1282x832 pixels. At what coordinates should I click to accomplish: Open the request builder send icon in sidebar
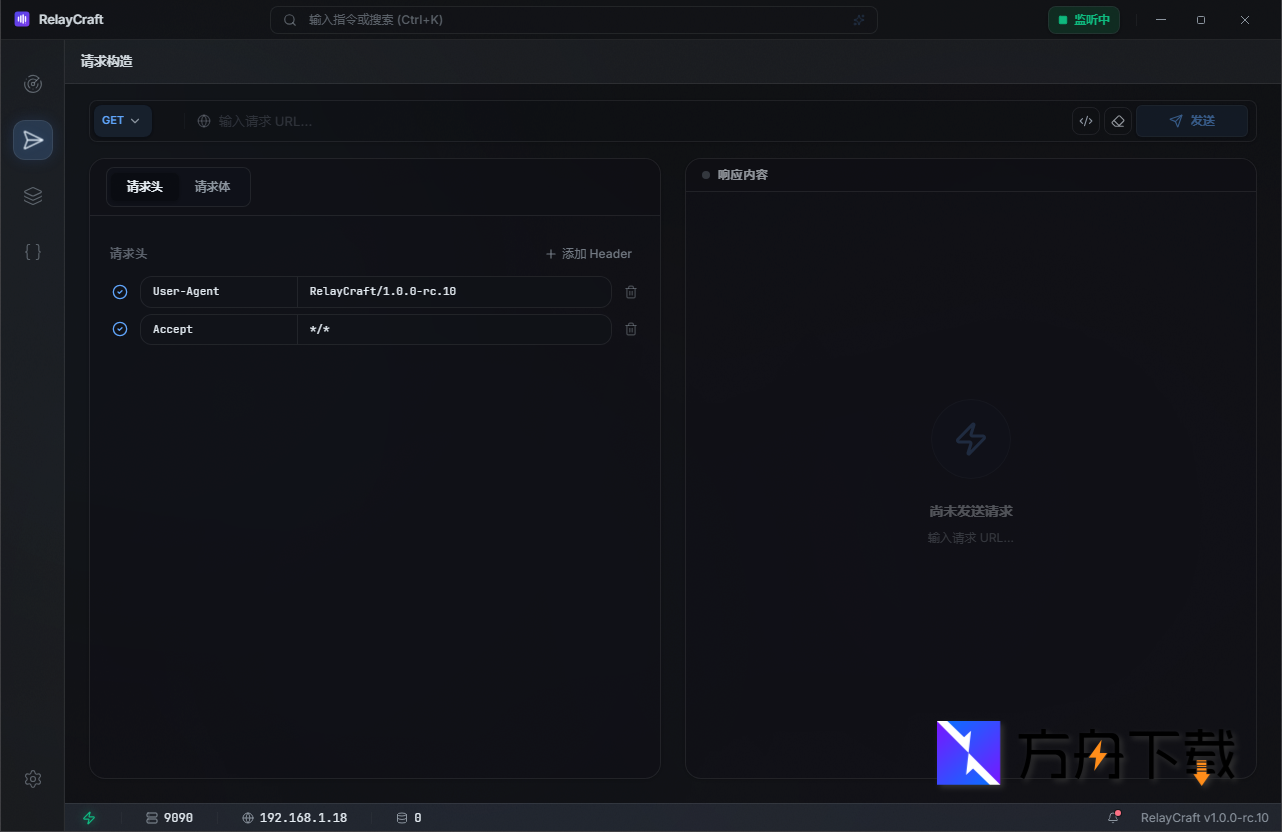[32, 140]
